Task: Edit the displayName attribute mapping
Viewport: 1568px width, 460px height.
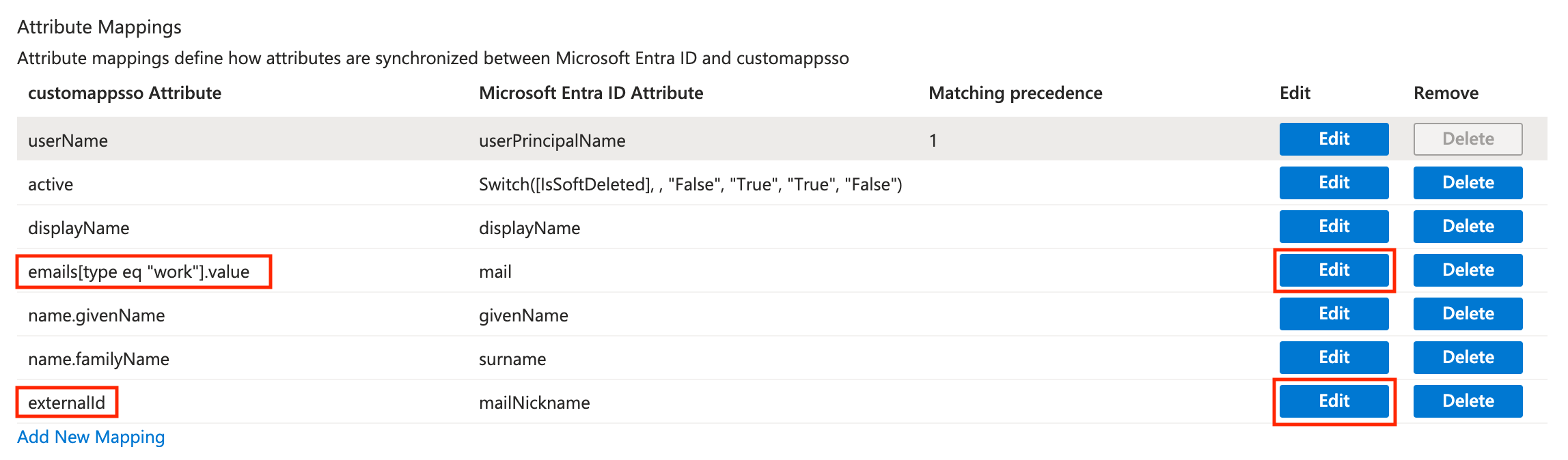Action: point(1334,227)
